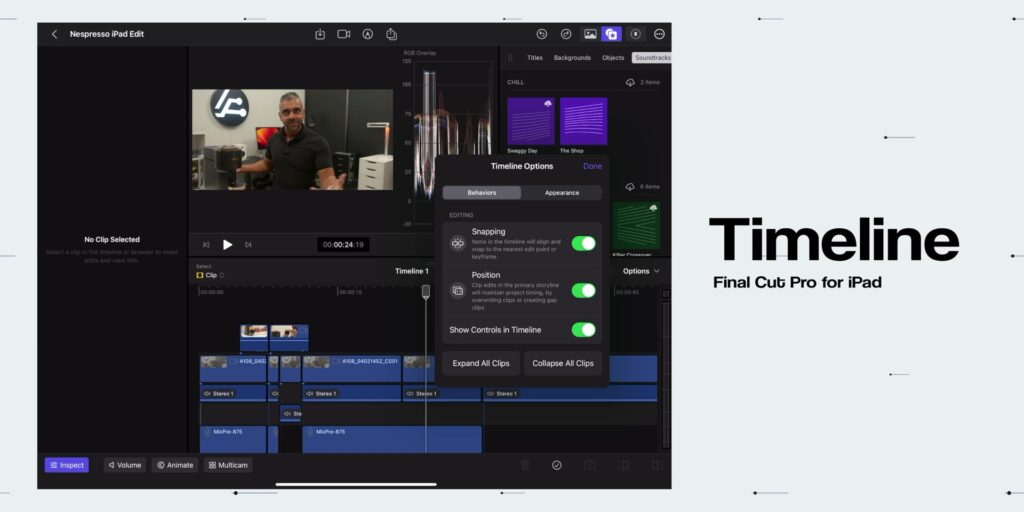Screen dimensions: 1024x512
Task: Open the Select Clip mode dropdown
Action: pyautogui.click(x=210, y=275)
